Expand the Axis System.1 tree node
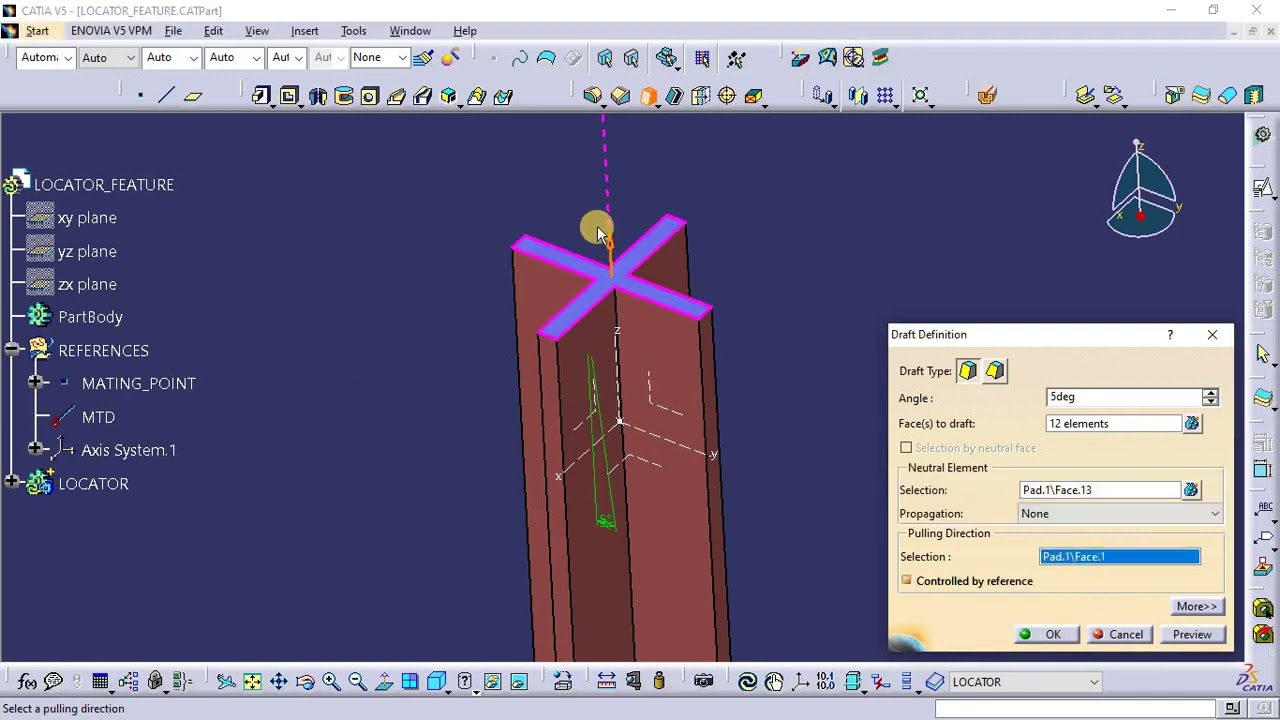The image size is (1280, 720). [x=36, y=450]
